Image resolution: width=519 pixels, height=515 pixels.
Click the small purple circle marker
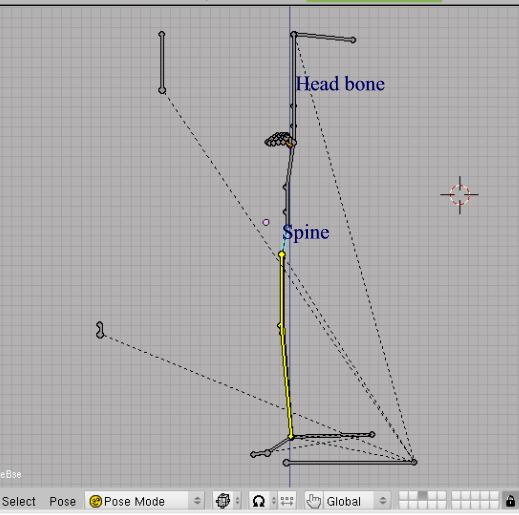[266, 222]
